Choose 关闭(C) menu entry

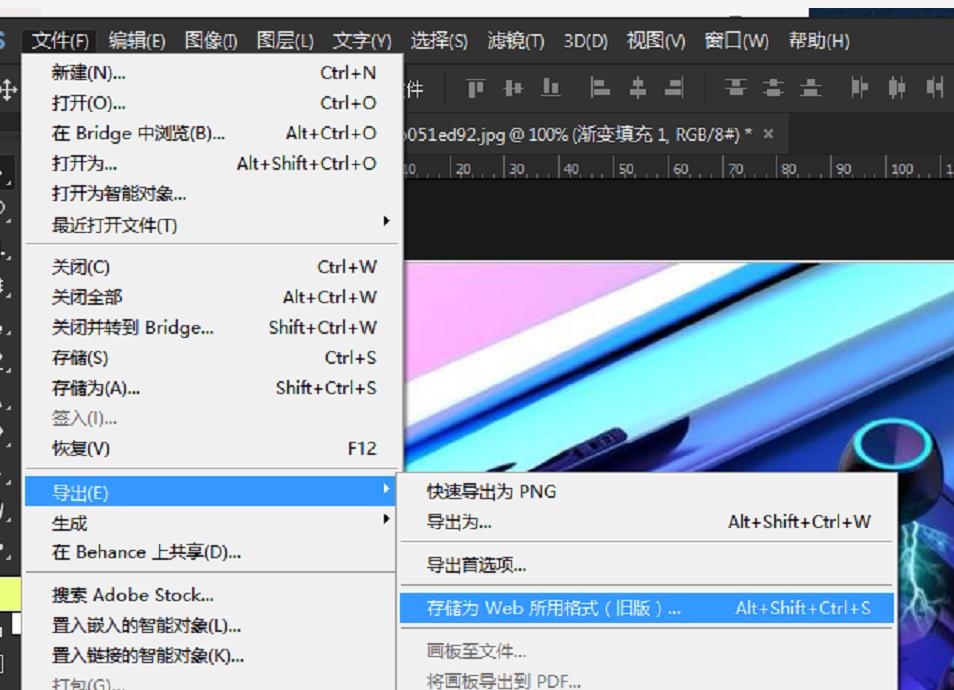(x=214, y=267)
